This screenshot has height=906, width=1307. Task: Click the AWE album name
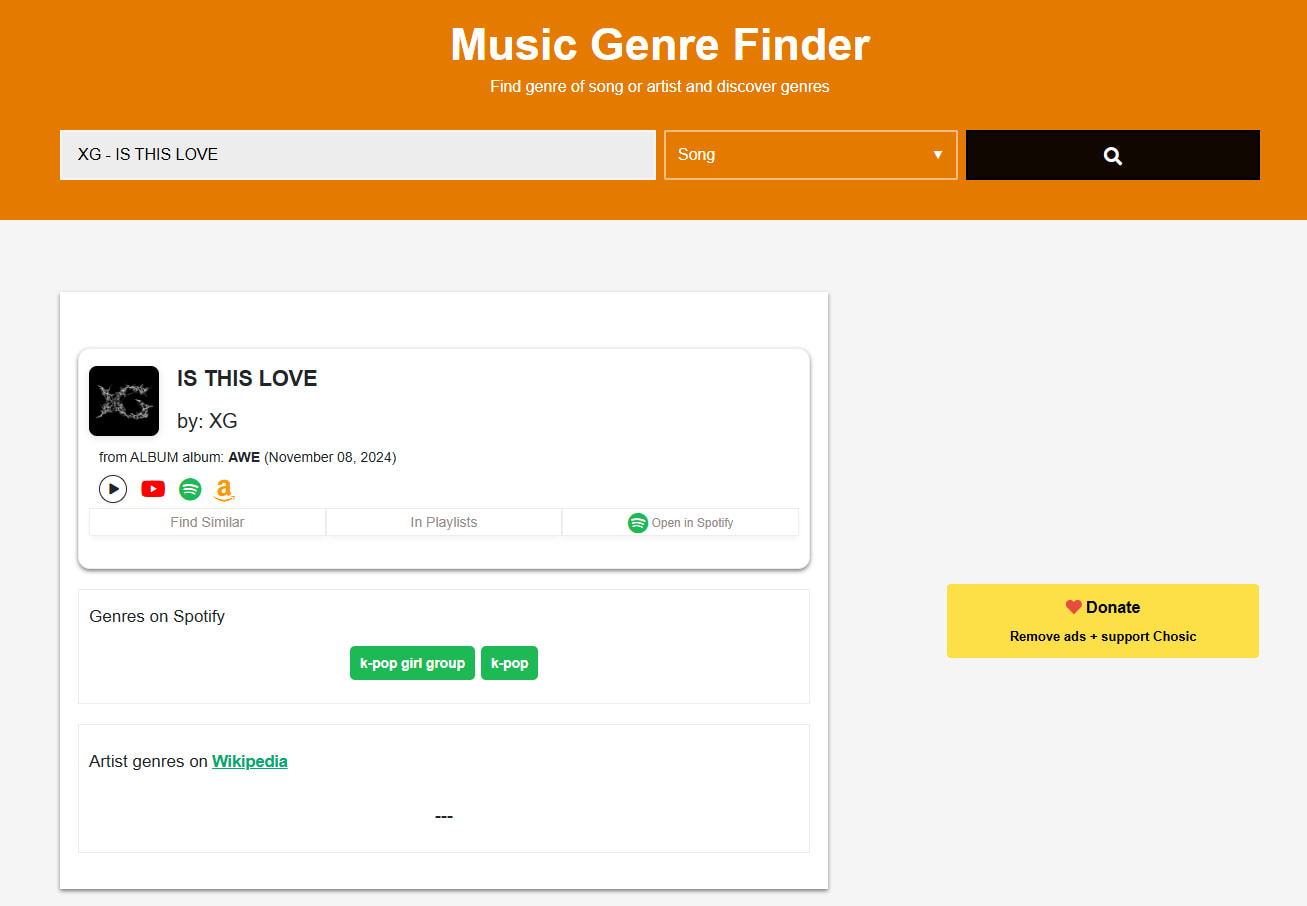244,457
